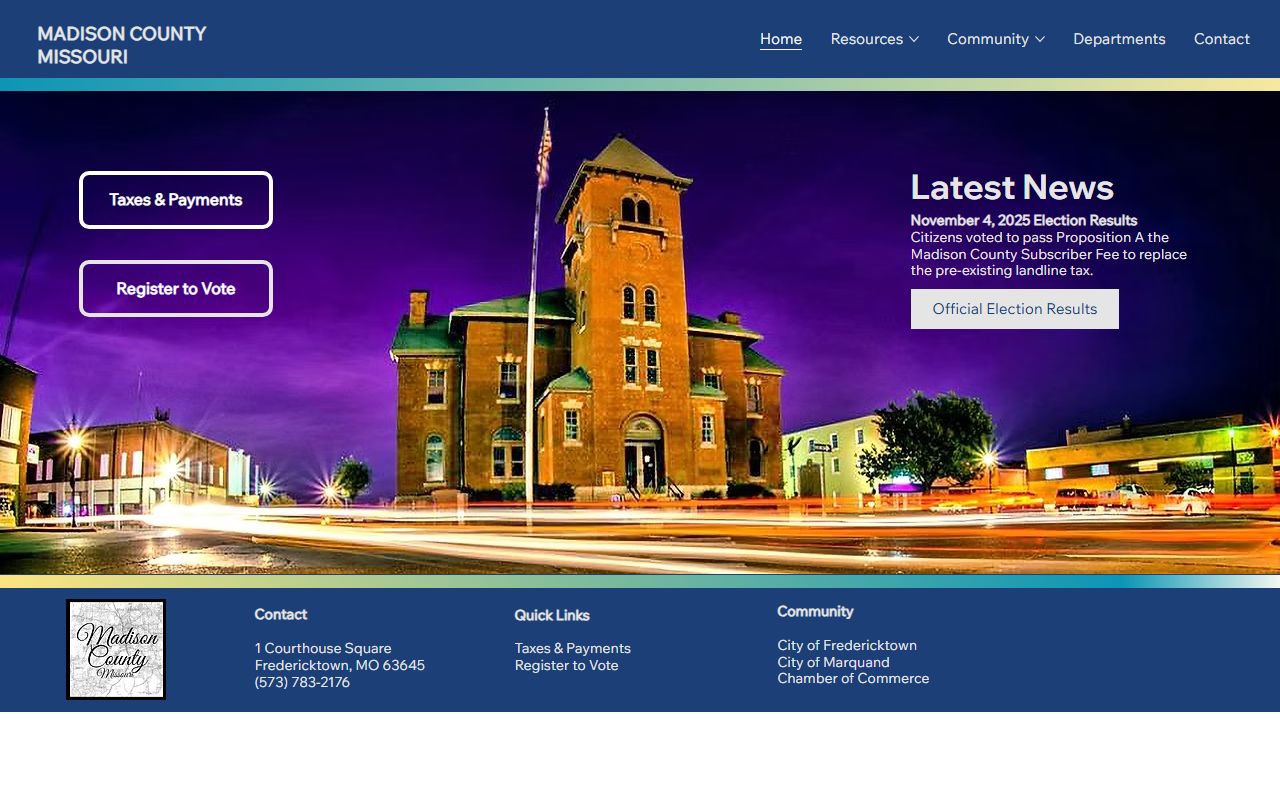Screen dimensions: 1280x800
Task: Open Register to Vote footer link
Action: (x=567, y=666)
